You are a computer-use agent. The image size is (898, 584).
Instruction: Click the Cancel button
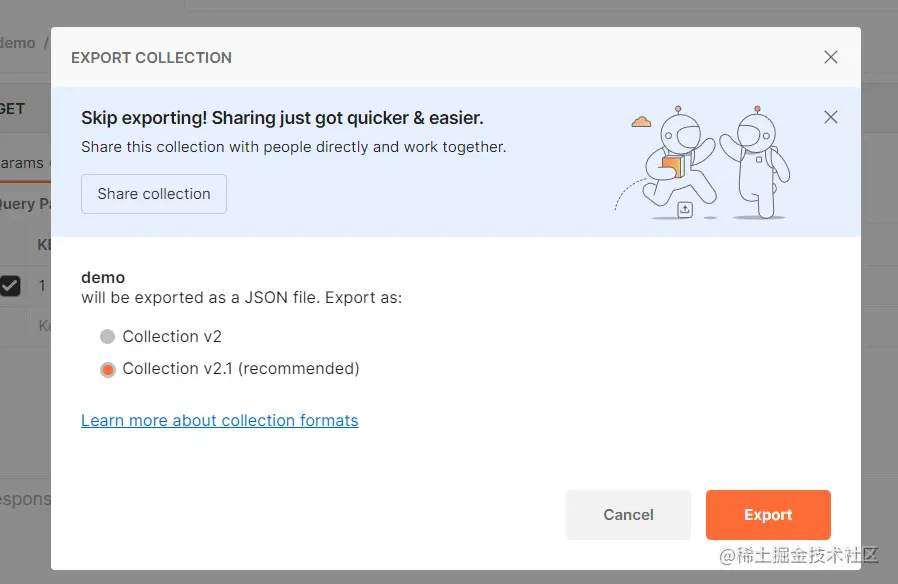(628, 515)
